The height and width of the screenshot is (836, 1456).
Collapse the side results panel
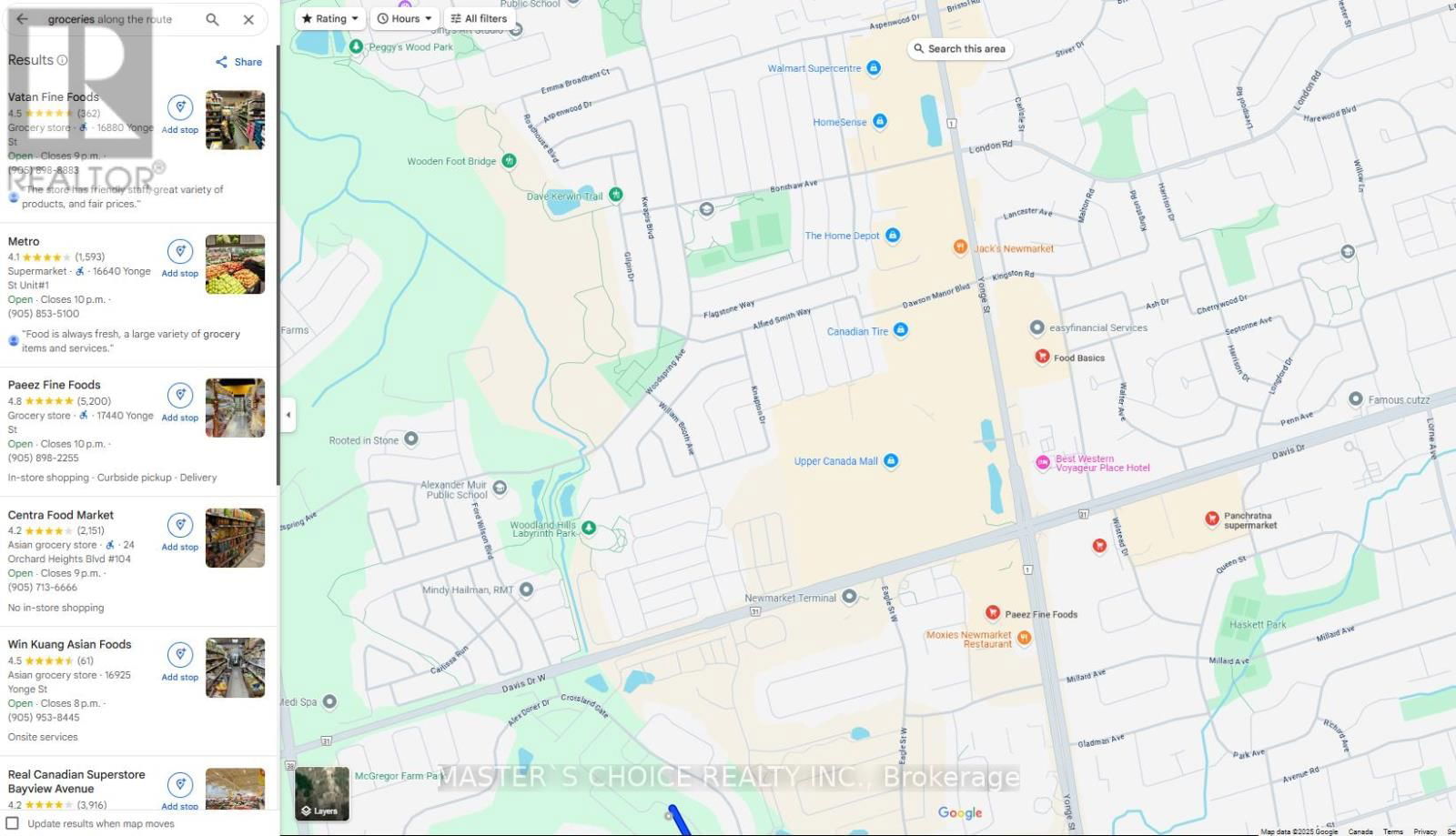point(288,416)
